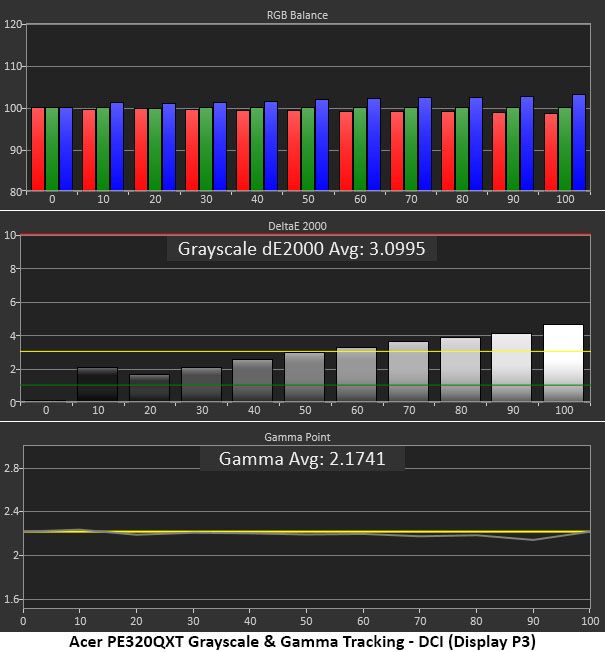Select the Grayscale dE2000 Avg: 3.0995 label
The image size is (605, 652).
(x=301, y=249)
